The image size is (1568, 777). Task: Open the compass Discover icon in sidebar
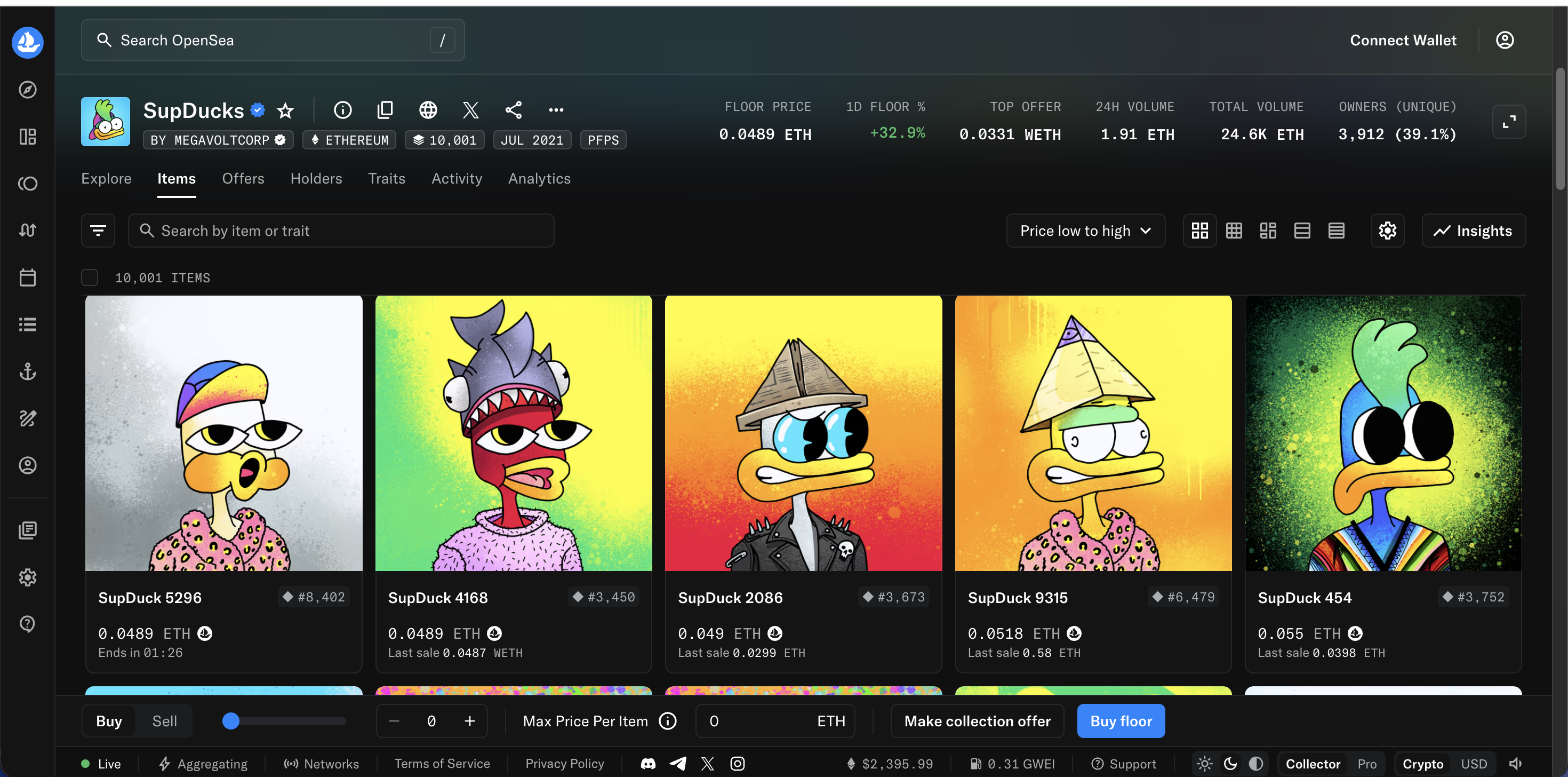tap(27, 90)
